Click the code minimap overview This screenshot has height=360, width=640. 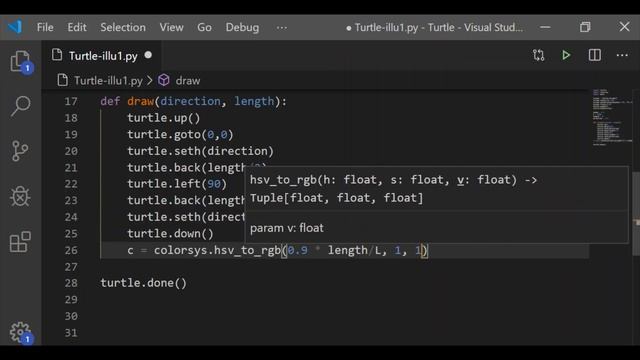pos(611,118)
